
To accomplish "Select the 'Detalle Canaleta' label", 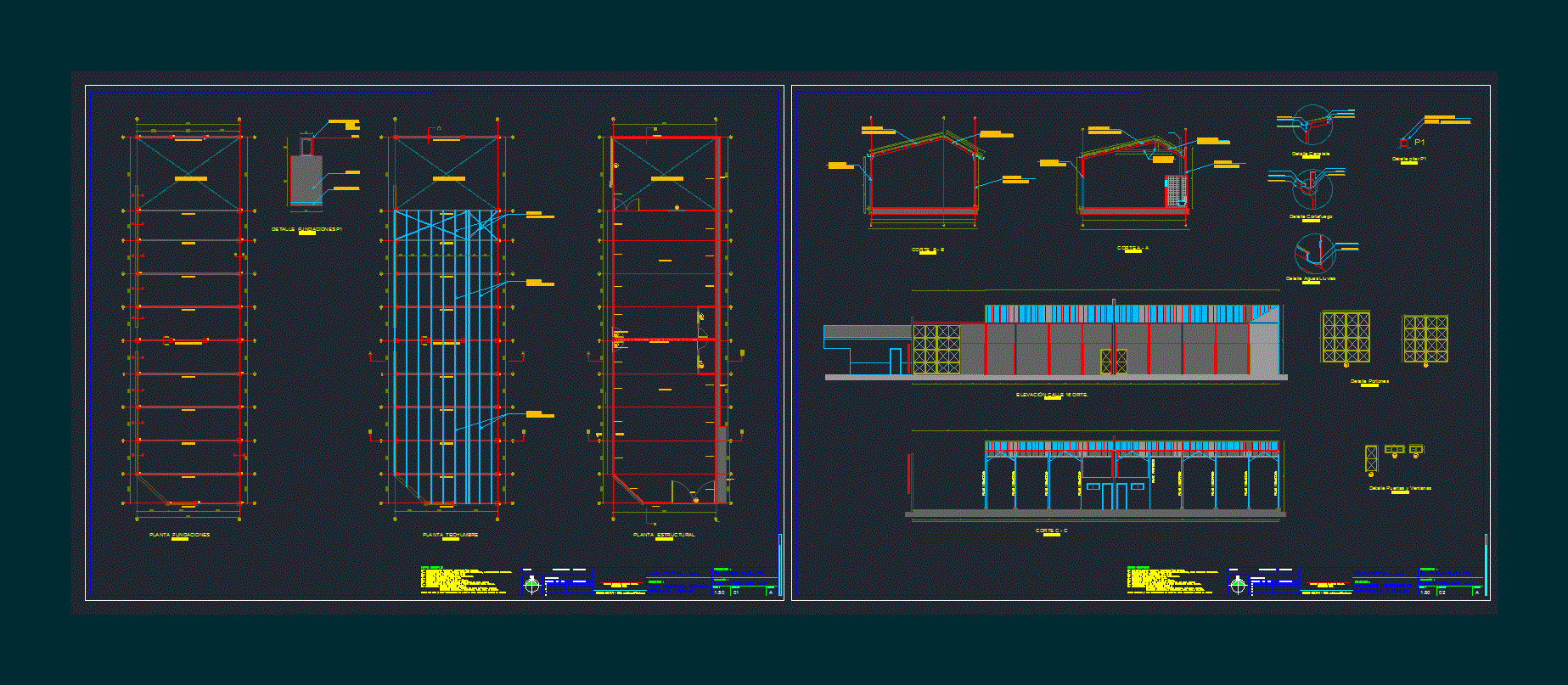I will click(1310, 154).
